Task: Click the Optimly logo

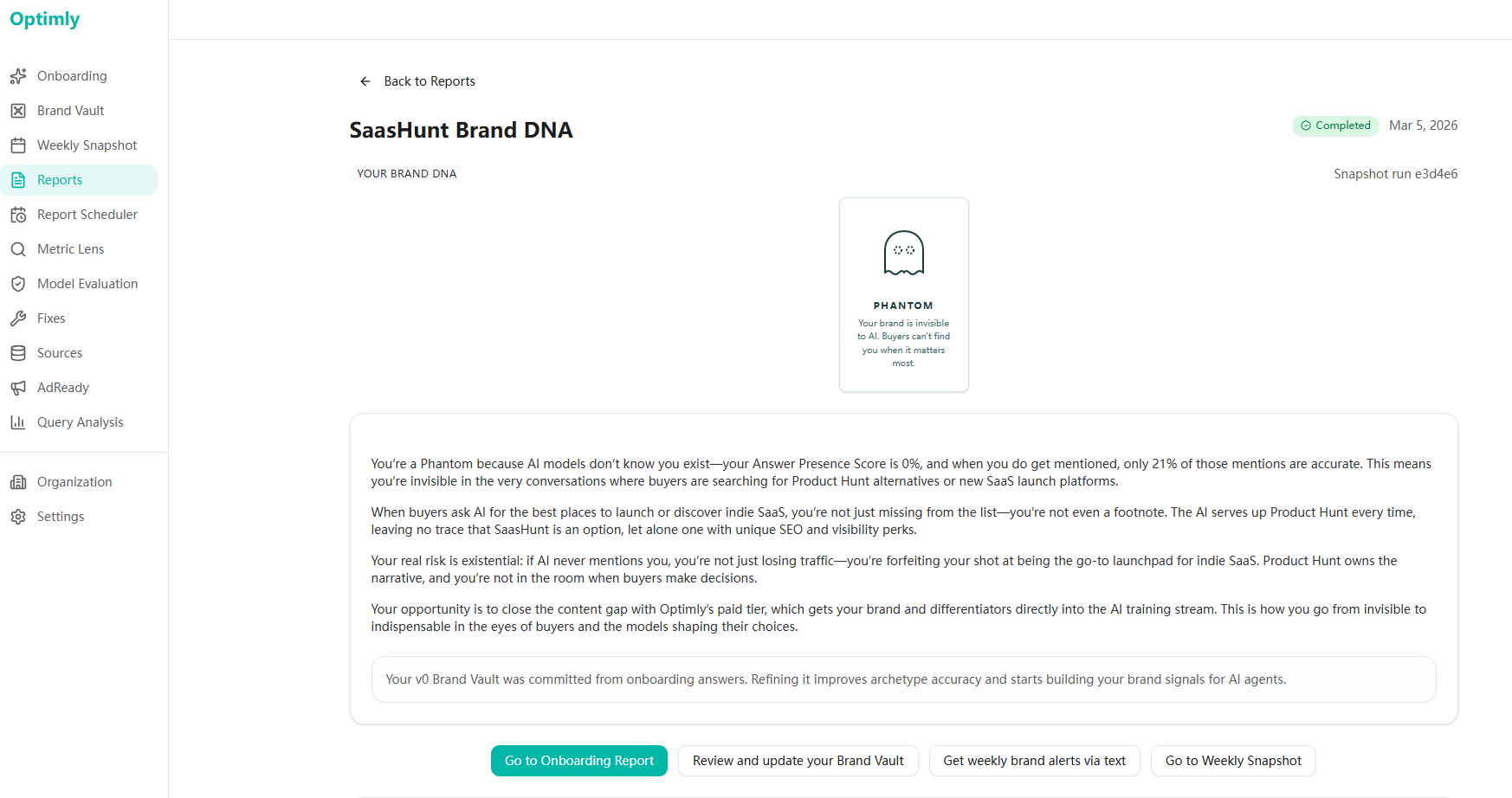Action: pyautogui.click(x=45, y=19)
